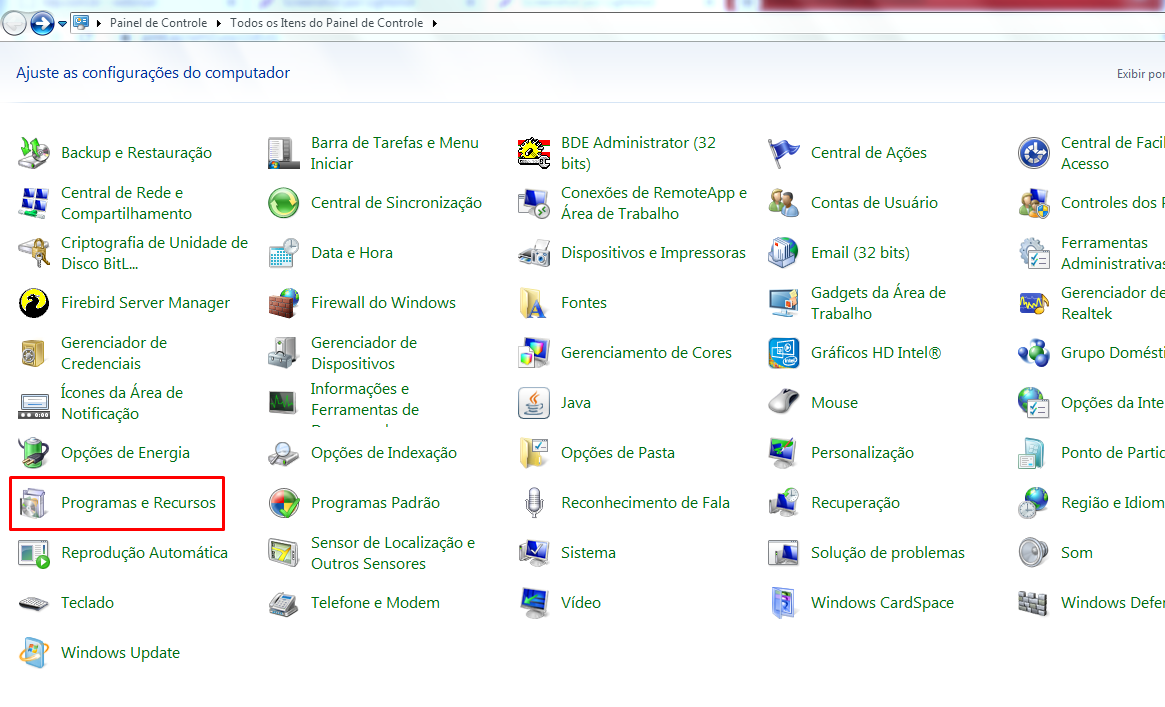Open the Solução de problemas link
This screenshot has height=707, width=1165.
[887, 553]
